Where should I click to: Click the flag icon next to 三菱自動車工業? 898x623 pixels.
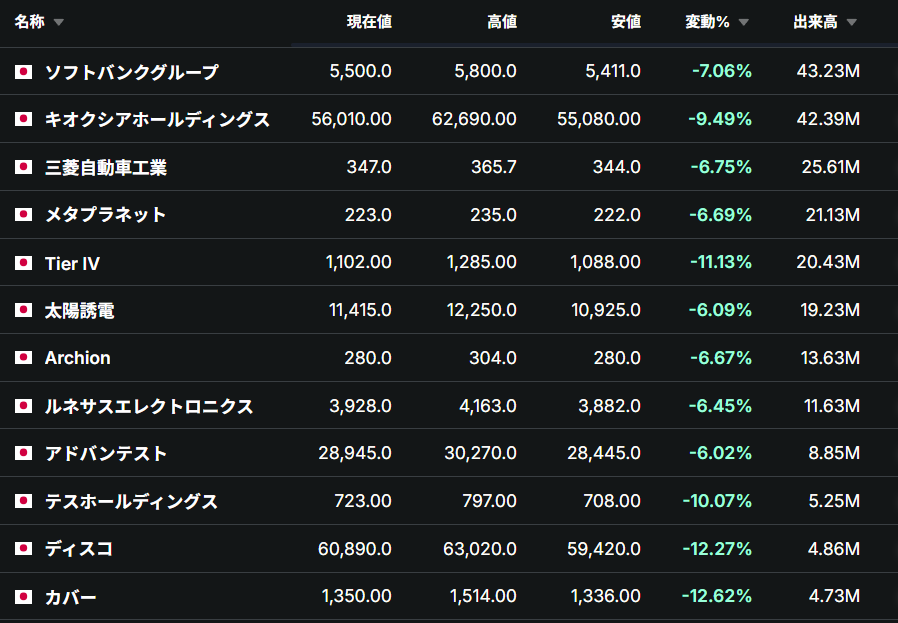(23, 167)
